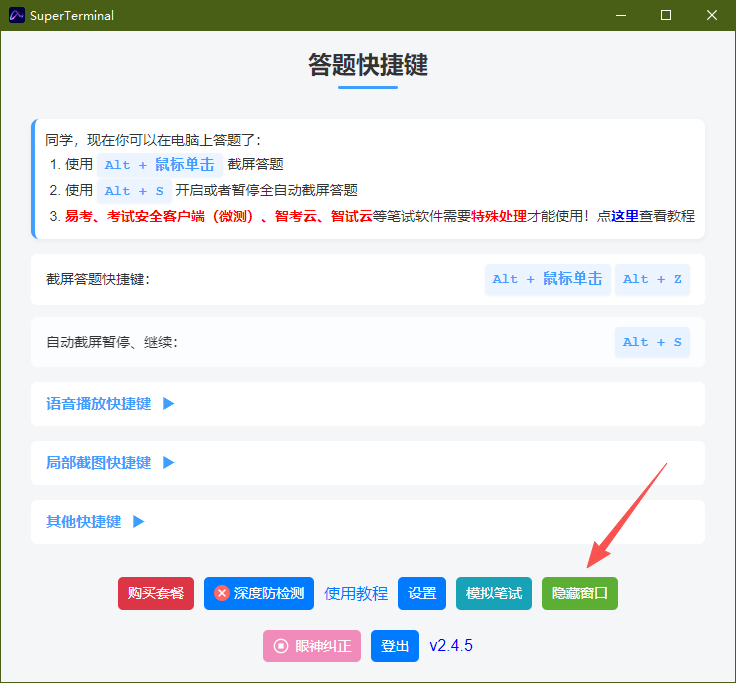Expand the 语音播放快捷键 section arrow
736x683 pixels.
(169, 404)
